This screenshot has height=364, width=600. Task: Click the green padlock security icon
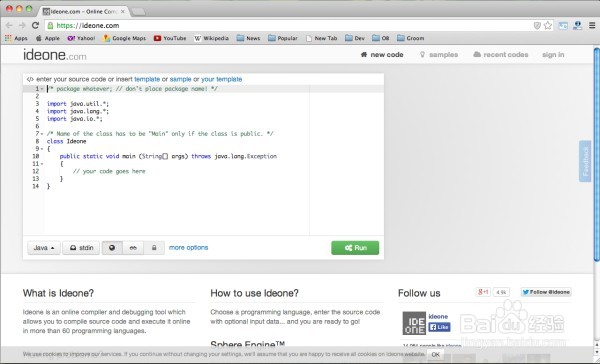click(x=50, y=26)
